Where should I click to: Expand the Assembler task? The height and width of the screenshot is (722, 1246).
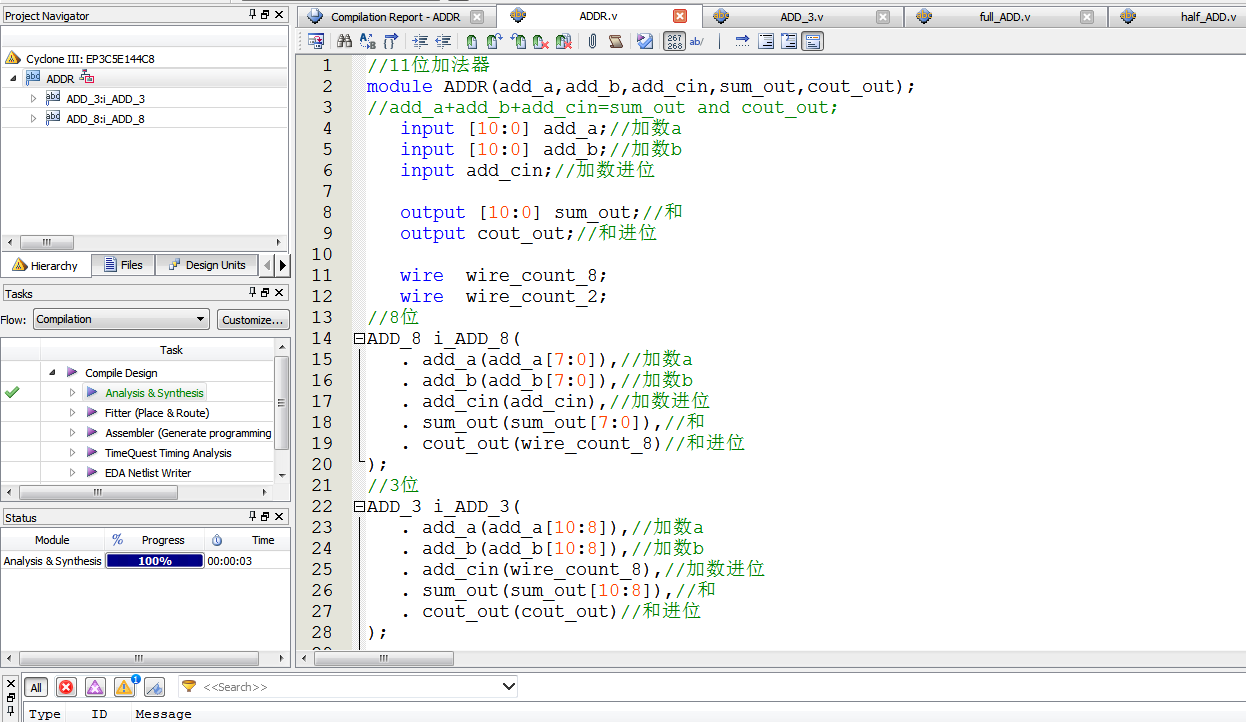click(72, 433)
